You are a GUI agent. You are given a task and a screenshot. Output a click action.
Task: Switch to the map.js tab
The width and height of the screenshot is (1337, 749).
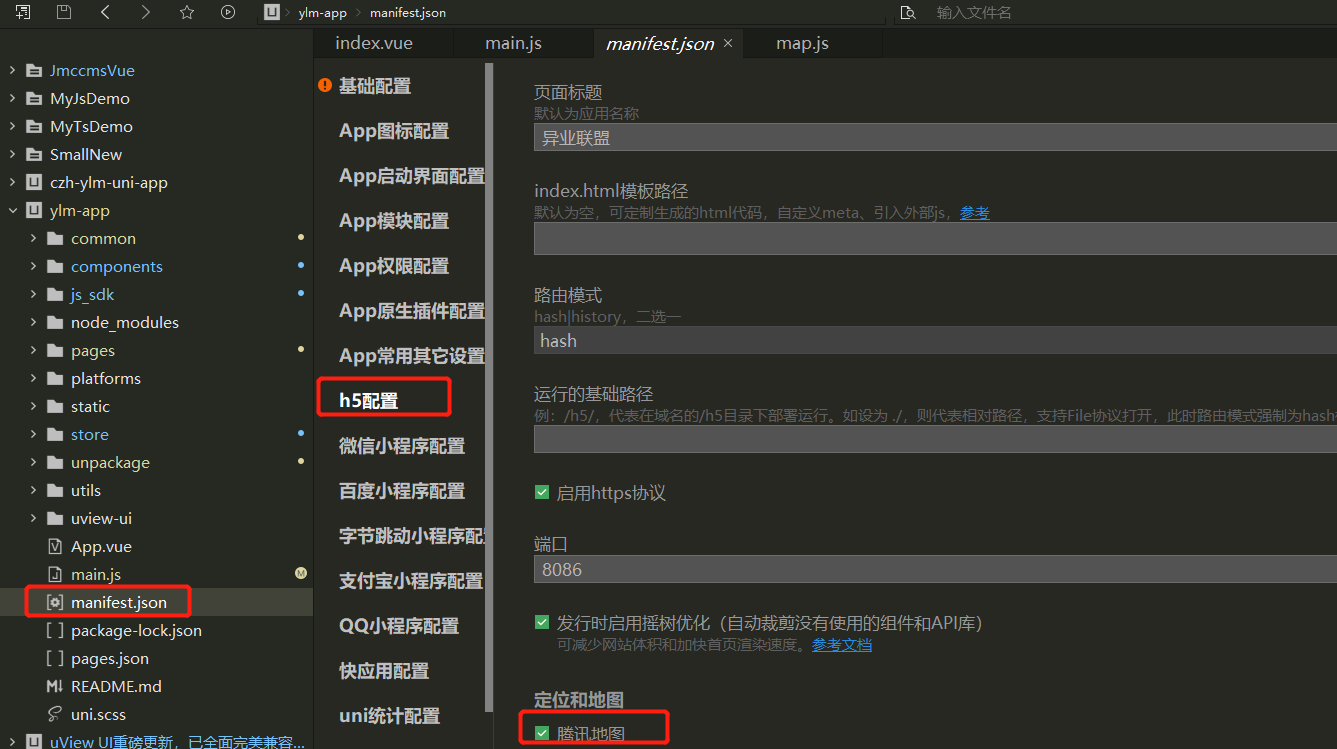(802, 43)
